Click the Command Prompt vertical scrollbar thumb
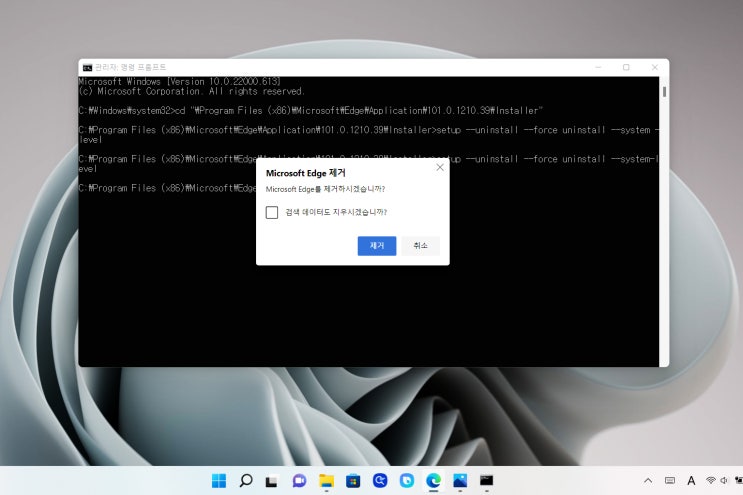The width and height of the screenshot is (743, 495). 664,91
